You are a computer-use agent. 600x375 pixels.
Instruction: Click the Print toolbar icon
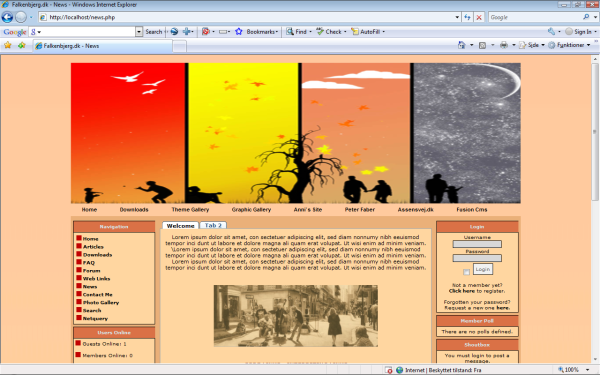(x=504, y=45)
